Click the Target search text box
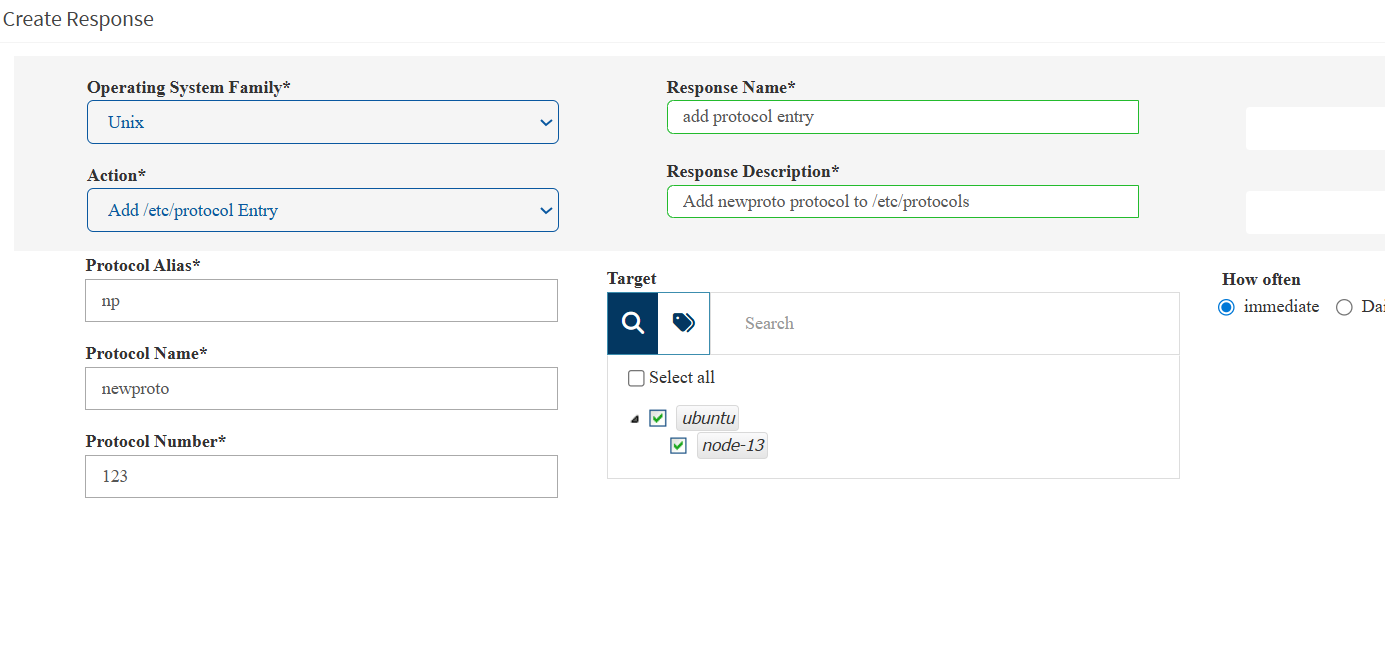 (940, 323)
